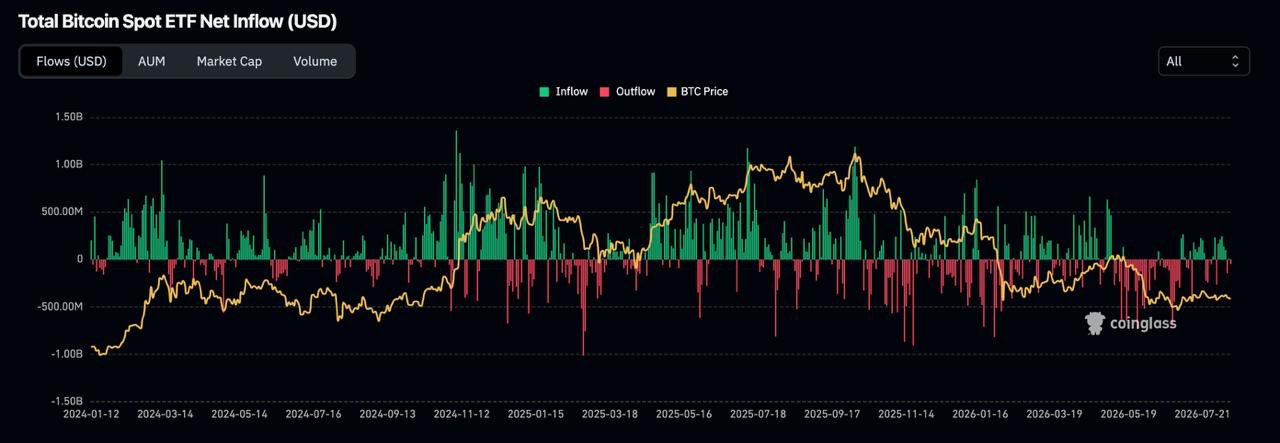Click the 2026-05-19 date label
1280x443 pixels.
(1127, 413)
